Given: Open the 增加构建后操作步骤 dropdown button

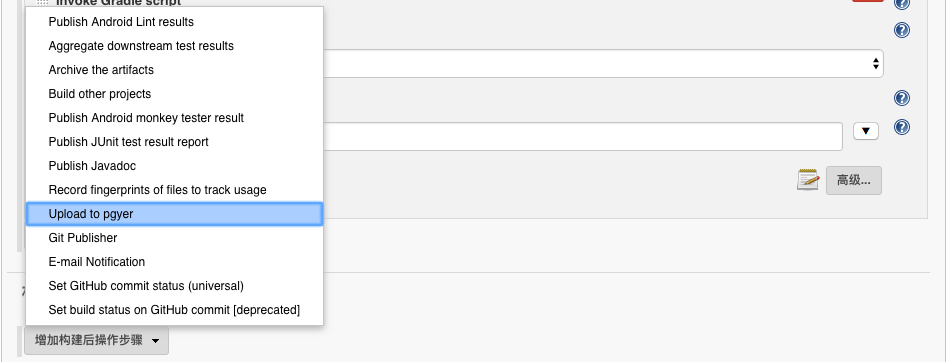Looking at the screenshot, I should point(96,340).
